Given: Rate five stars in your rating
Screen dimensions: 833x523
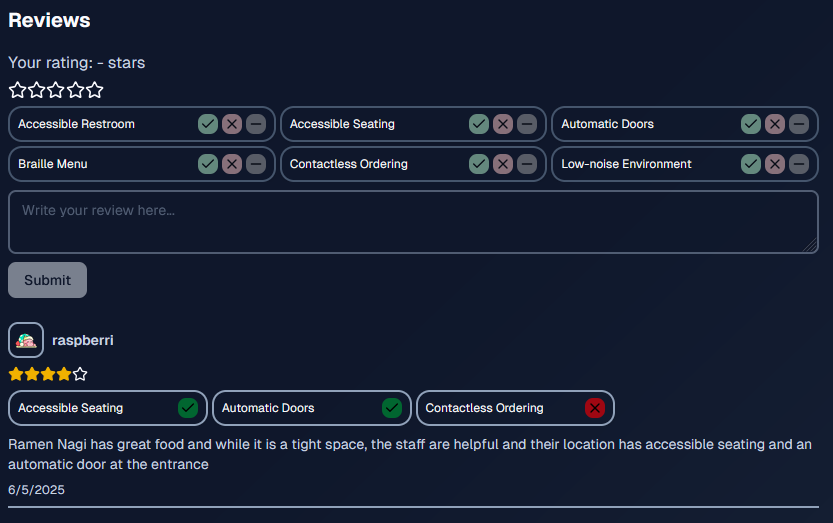Looking at the screenshot, I should 95,90.
